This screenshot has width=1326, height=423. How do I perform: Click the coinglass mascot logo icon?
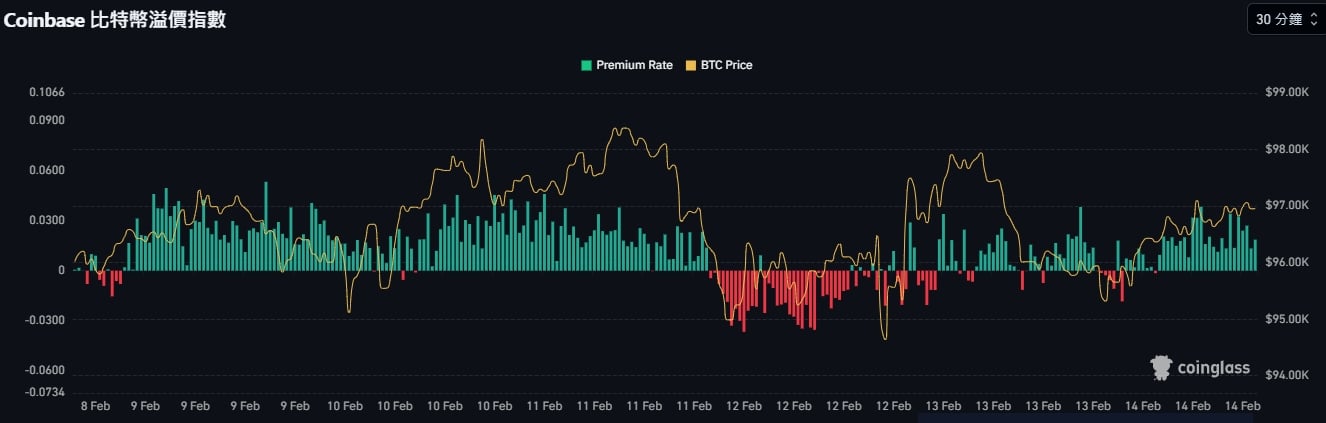tap(1161, 368)
